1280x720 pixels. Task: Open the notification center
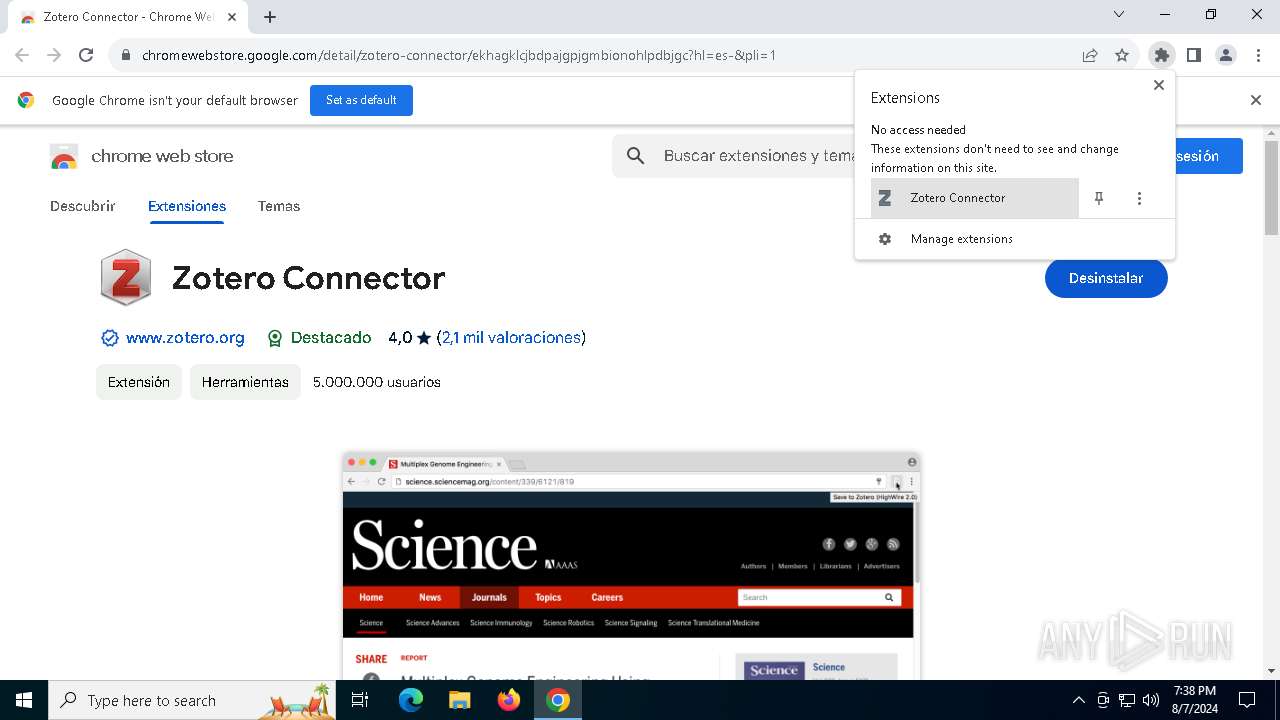point(1247,700)
